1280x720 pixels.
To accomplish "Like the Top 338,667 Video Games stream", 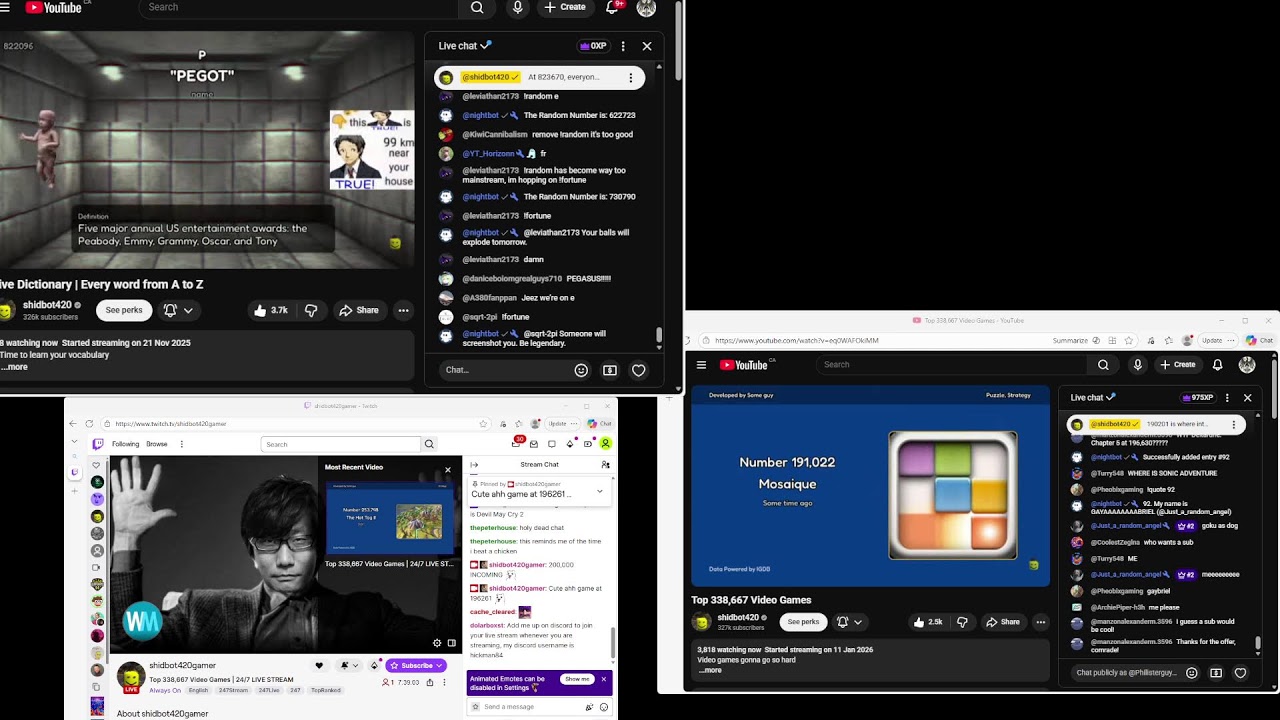I will pos(928,622).
